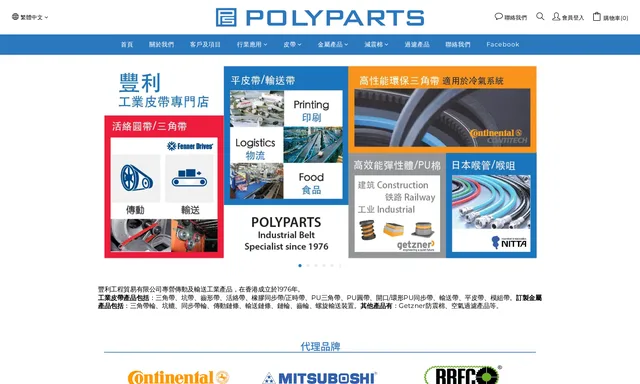Click the 活絡圓帶/三角帶 heading
Image resolution: width=640 pixels, height=384 pixels.
149,126
